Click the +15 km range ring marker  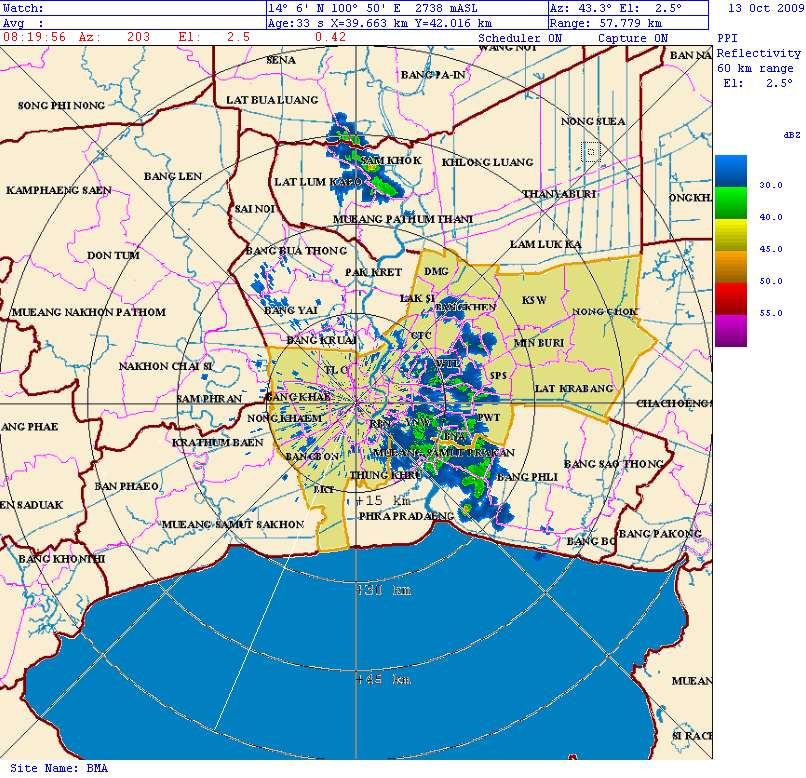(384, 500)
